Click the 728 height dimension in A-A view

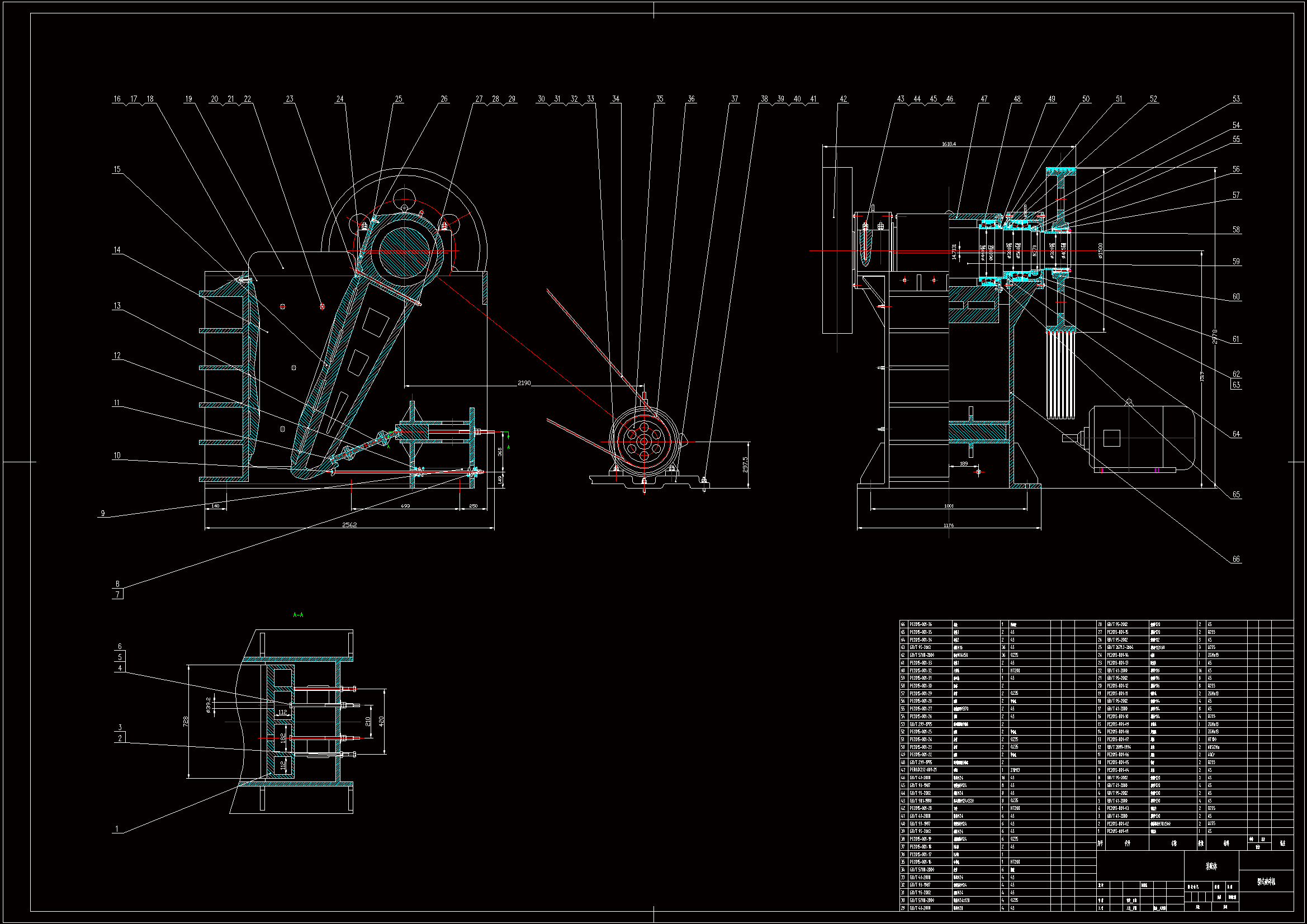tap(186, 721)
